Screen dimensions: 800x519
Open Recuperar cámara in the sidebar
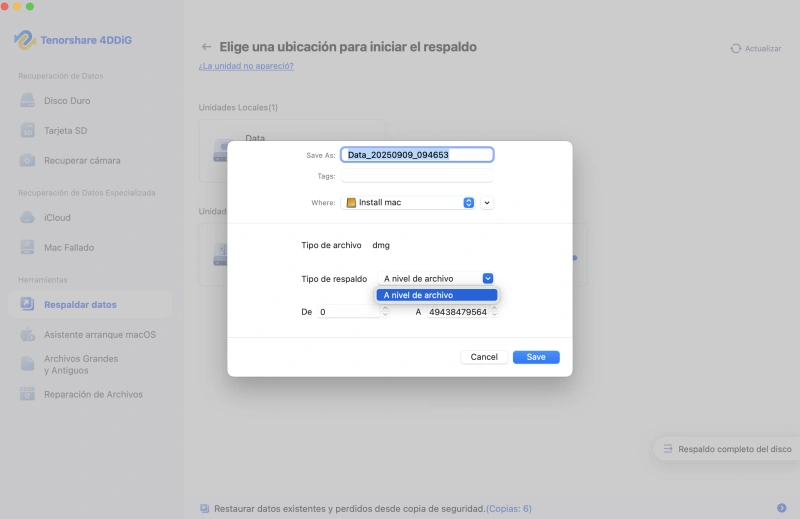(90, 160)
